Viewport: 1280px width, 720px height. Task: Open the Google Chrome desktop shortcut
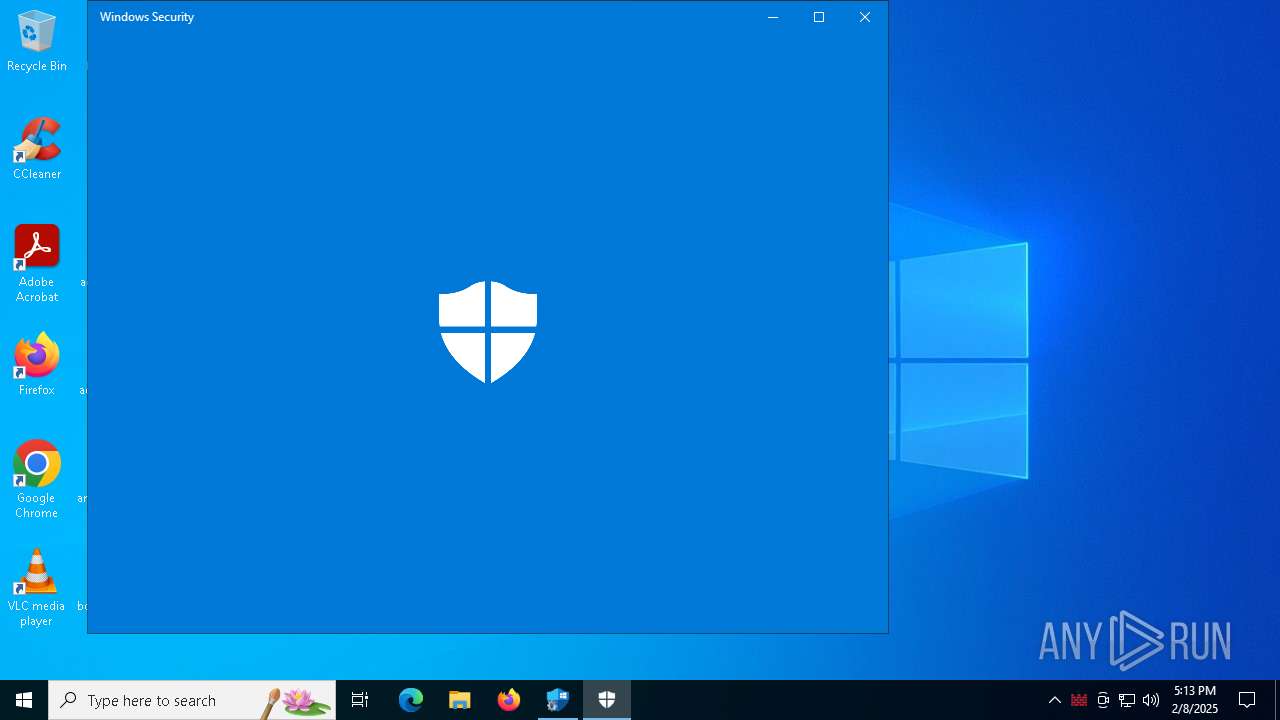pos(37,480)
